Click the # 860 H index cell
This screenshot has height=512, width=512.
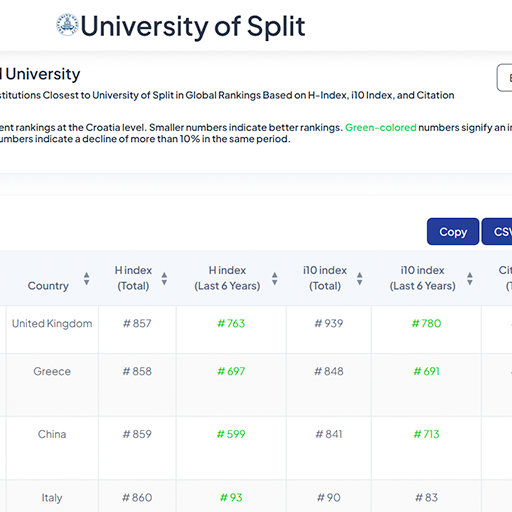click(x=137, y=496)
